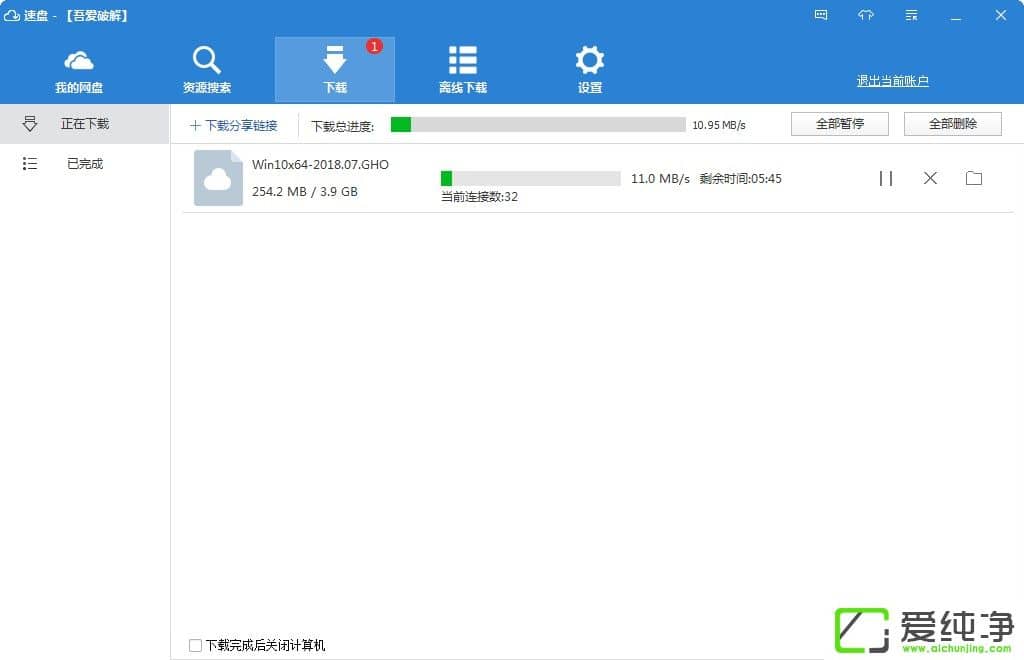
Task: Select 正在下载 in the sidebar
Action: pos(84,124)
